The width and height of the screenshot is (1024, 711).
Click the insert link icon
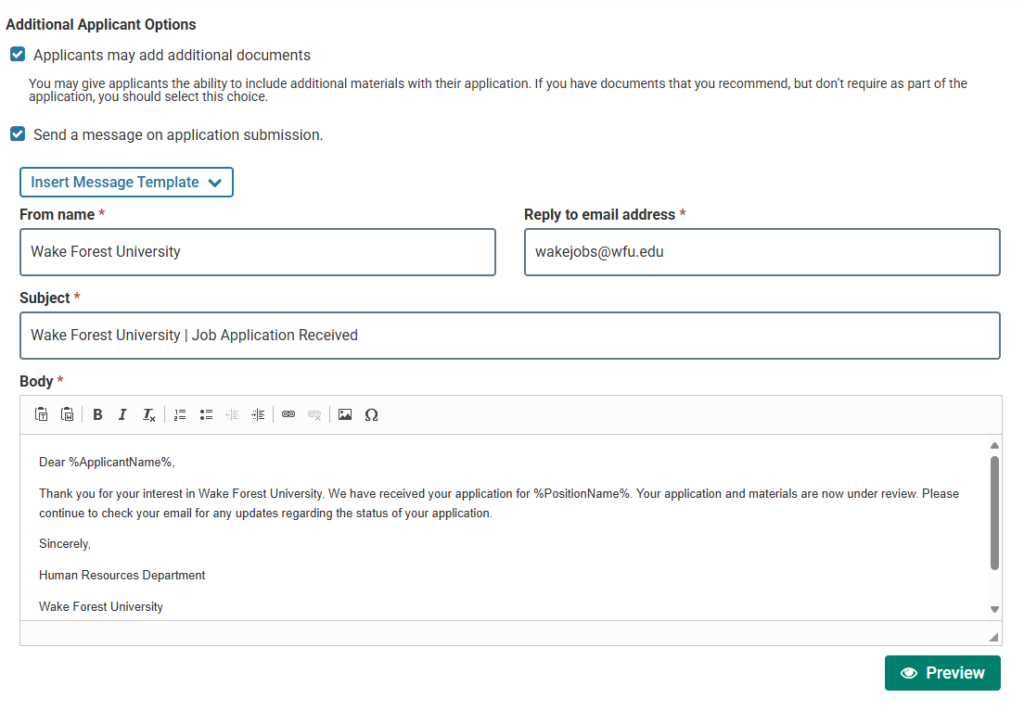288,415
